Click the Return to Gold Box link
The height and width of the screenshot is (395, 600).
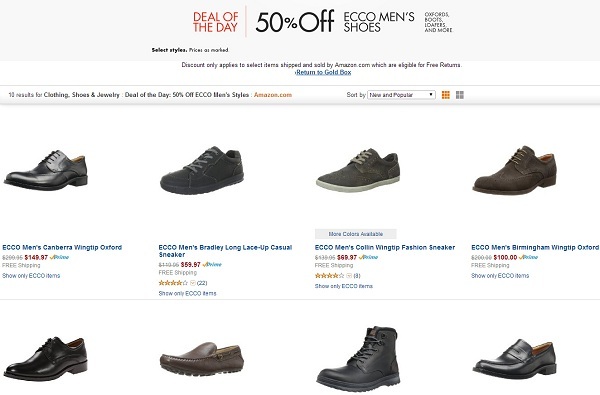coord(323,72)
